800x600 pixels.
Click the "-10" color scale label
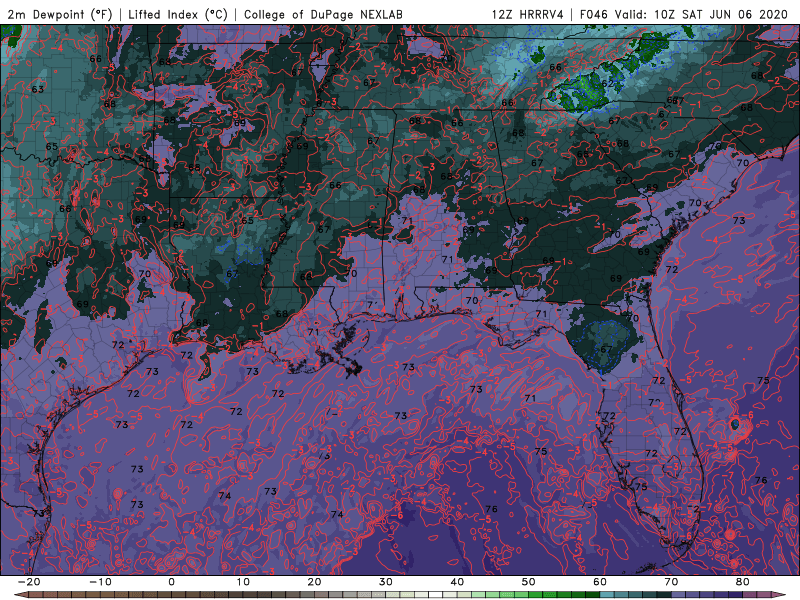[100, 582]
